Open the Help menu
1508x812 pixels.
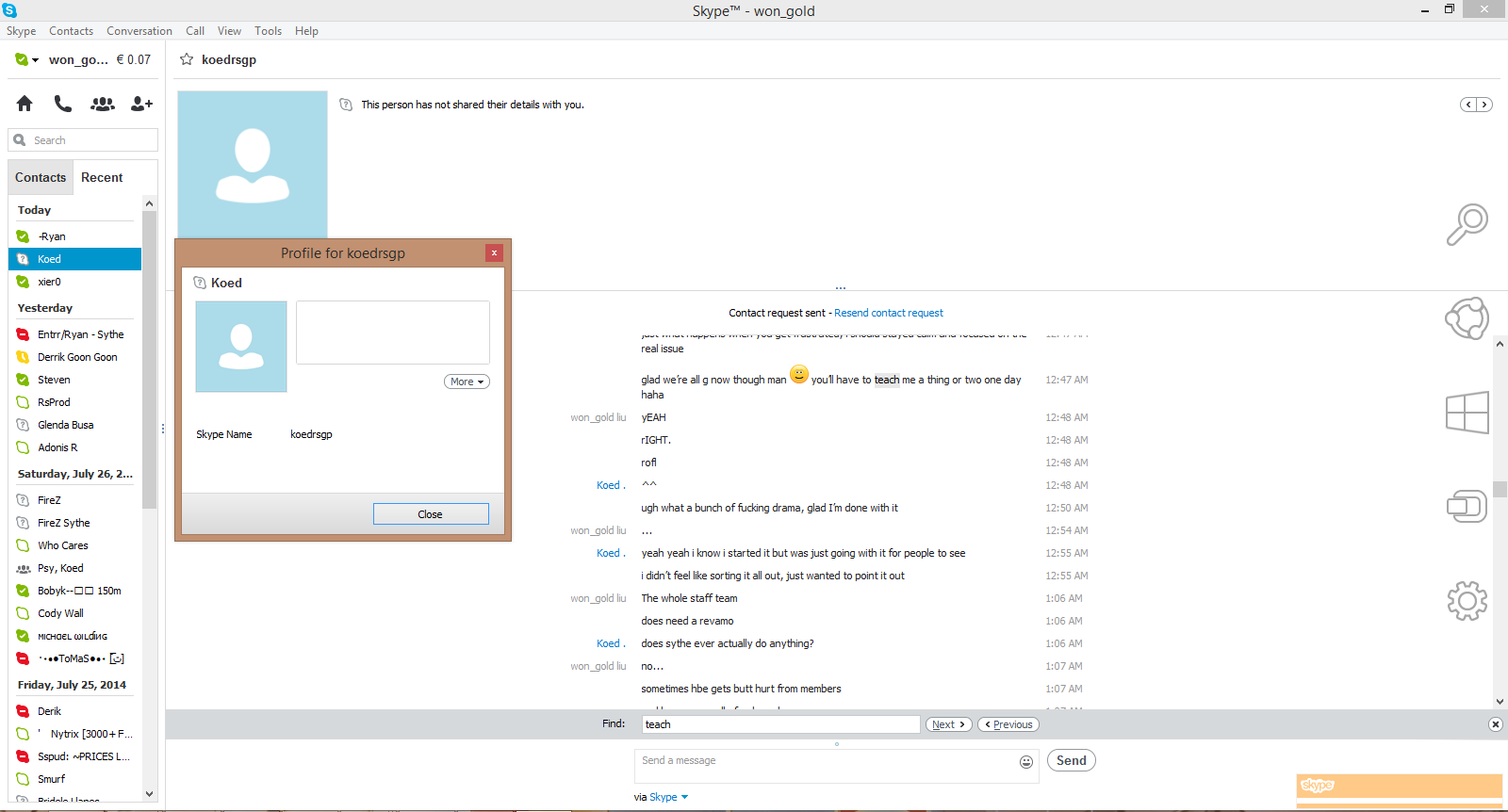(306, 31)
